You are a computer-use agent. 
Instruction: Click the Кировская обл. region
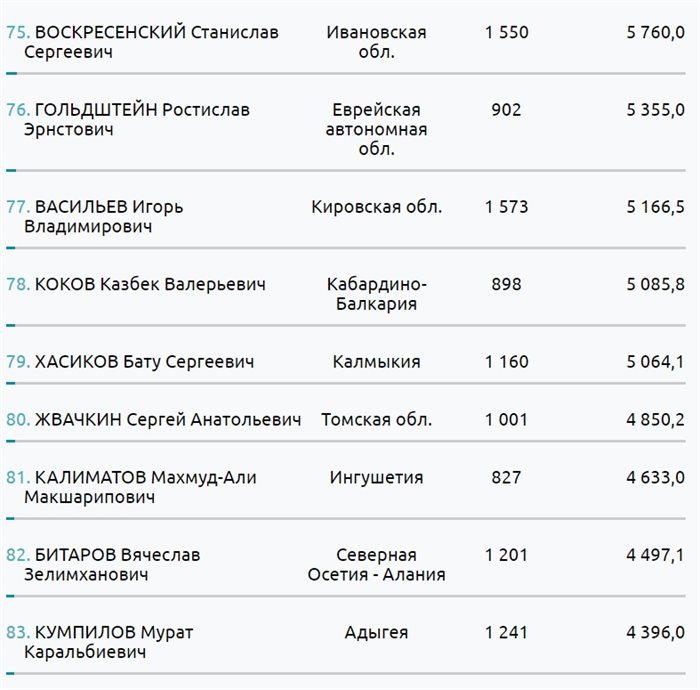pyautogui.click(x=376, y=207)
